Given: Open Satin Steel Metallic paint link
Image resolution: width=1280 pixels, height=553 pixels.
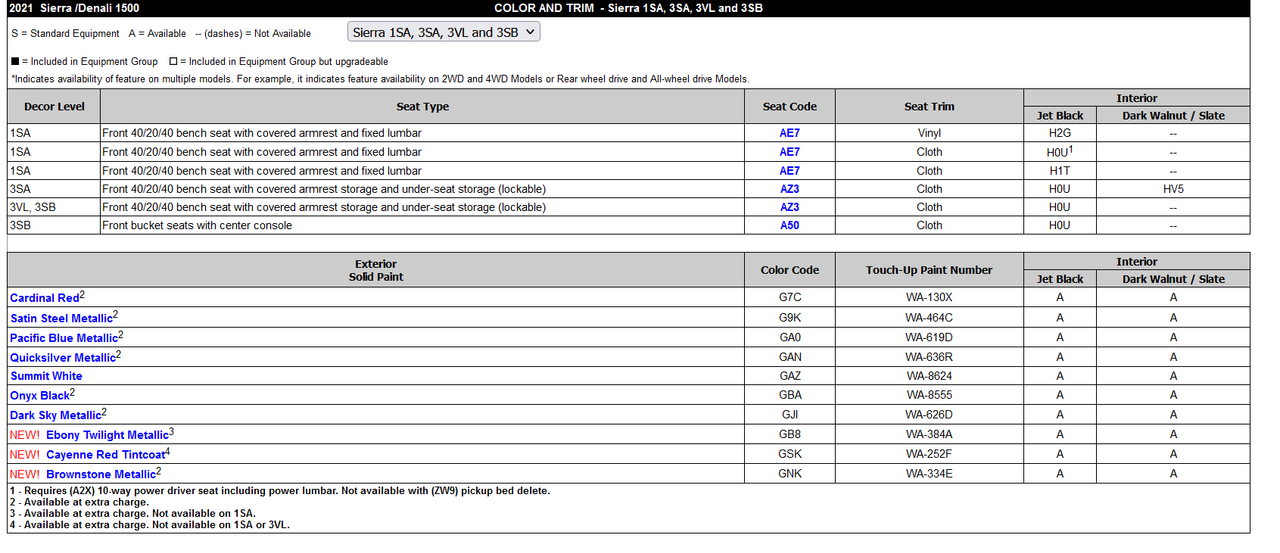Looking at the screenshot, I should coord(62,318).
